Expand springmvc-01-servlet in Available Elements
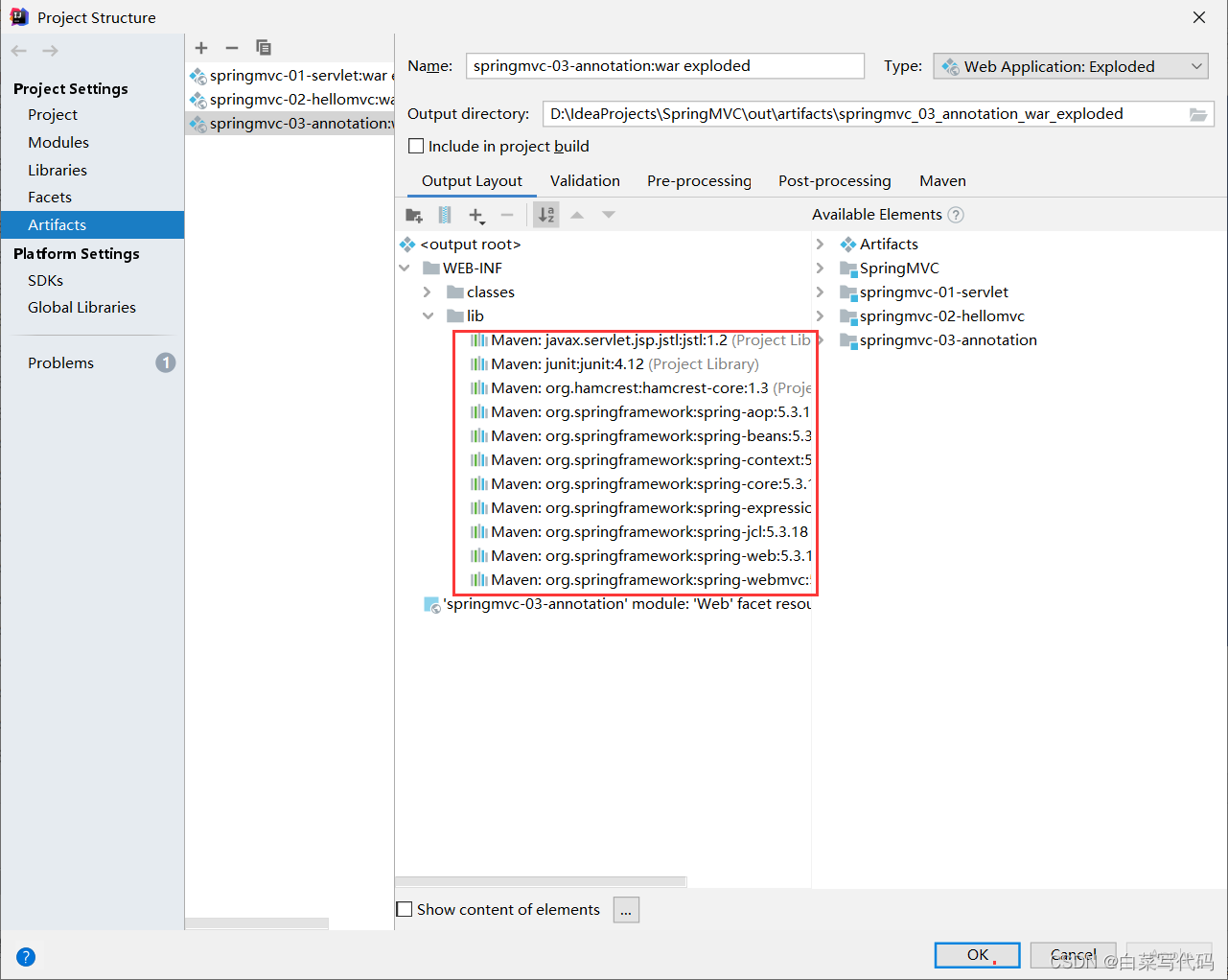 click(820, 292)
